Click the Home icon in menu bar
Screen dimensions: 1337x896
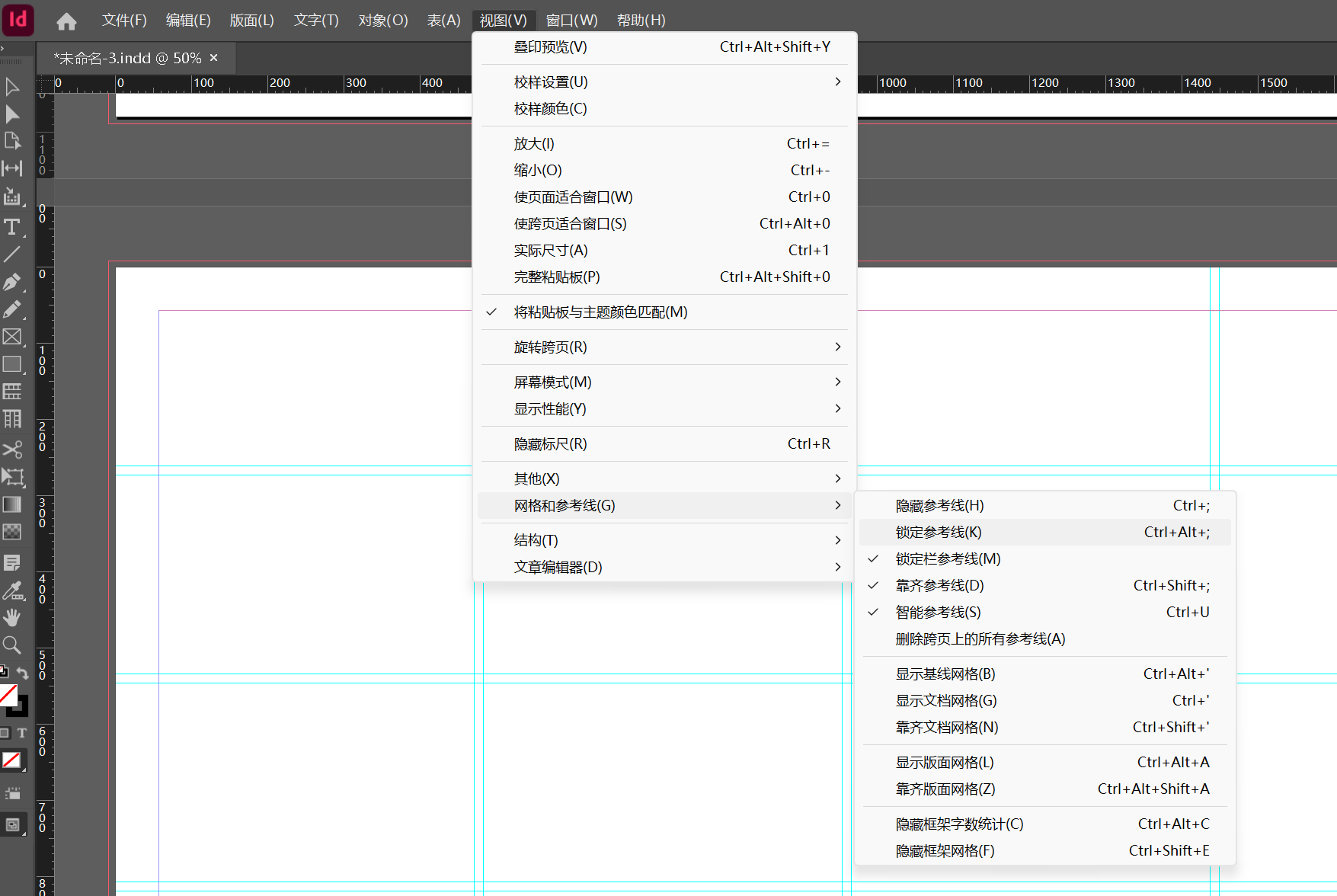[66, 21]
